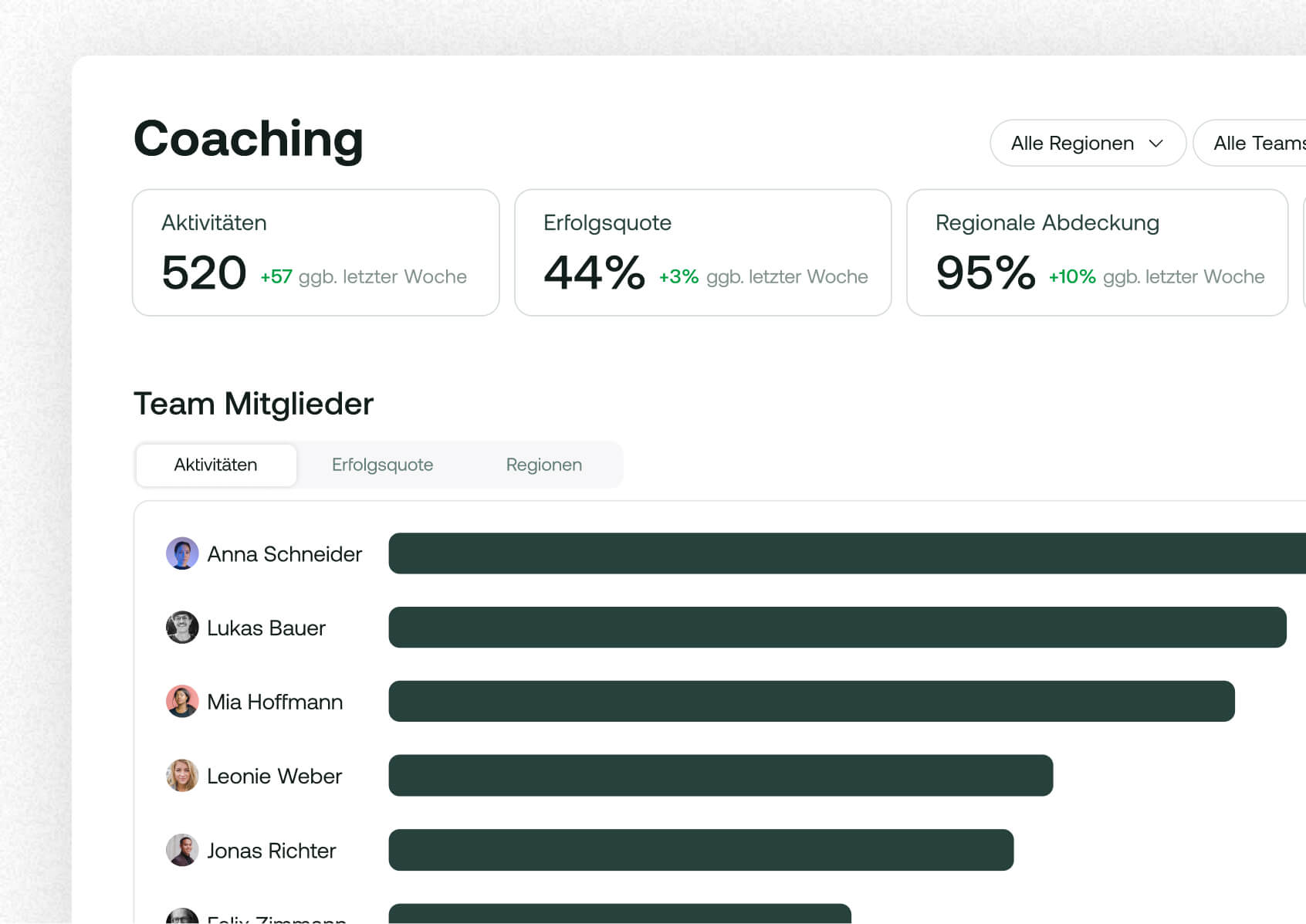This screenshot has width=1306, height=924.
Task: Switch to the Aktivitäten tab
Action: pyautogui.click(x=216, y=465)
